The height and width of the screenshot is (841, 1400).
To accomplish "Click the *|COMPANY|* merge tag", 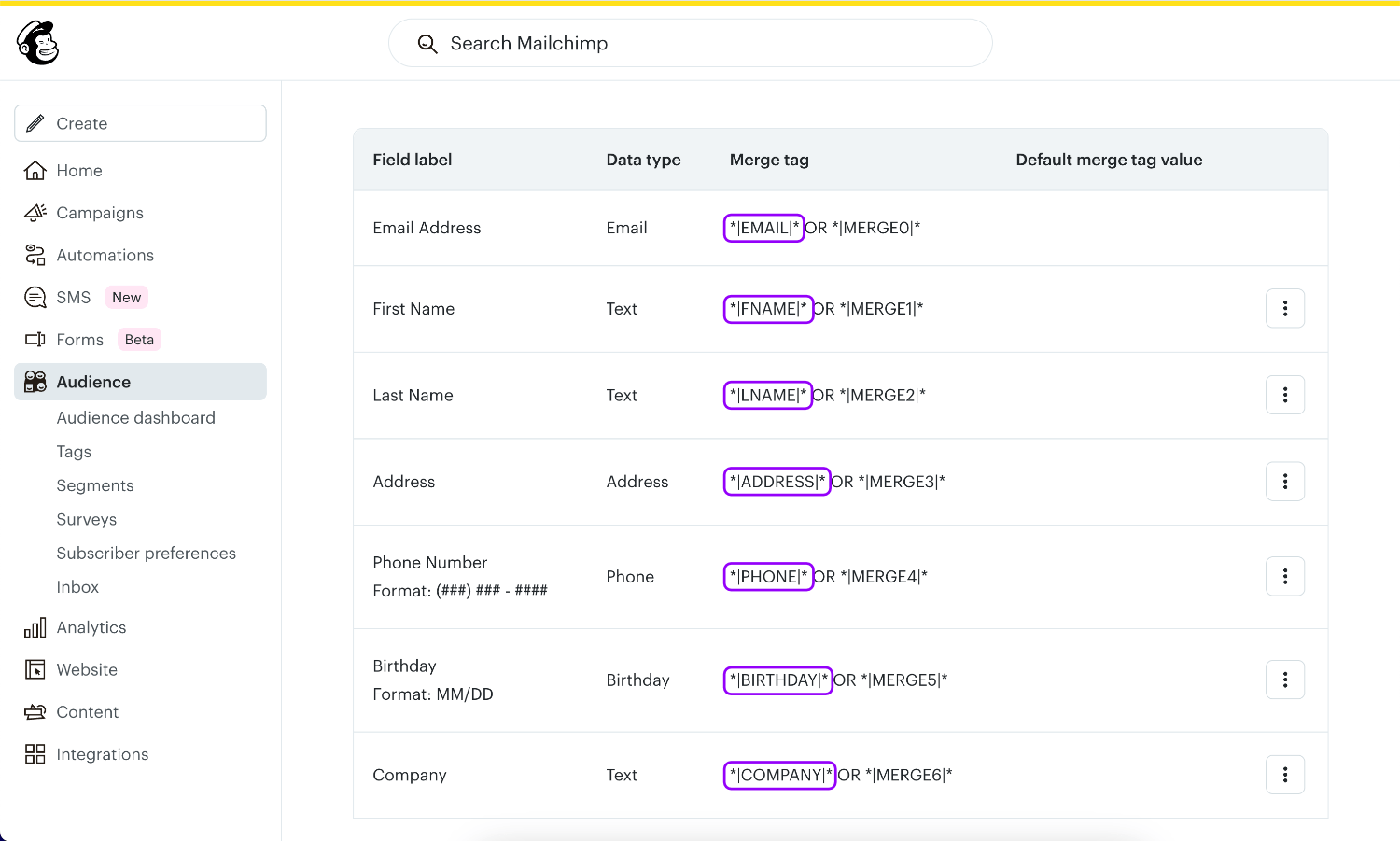I will [780, 774].
